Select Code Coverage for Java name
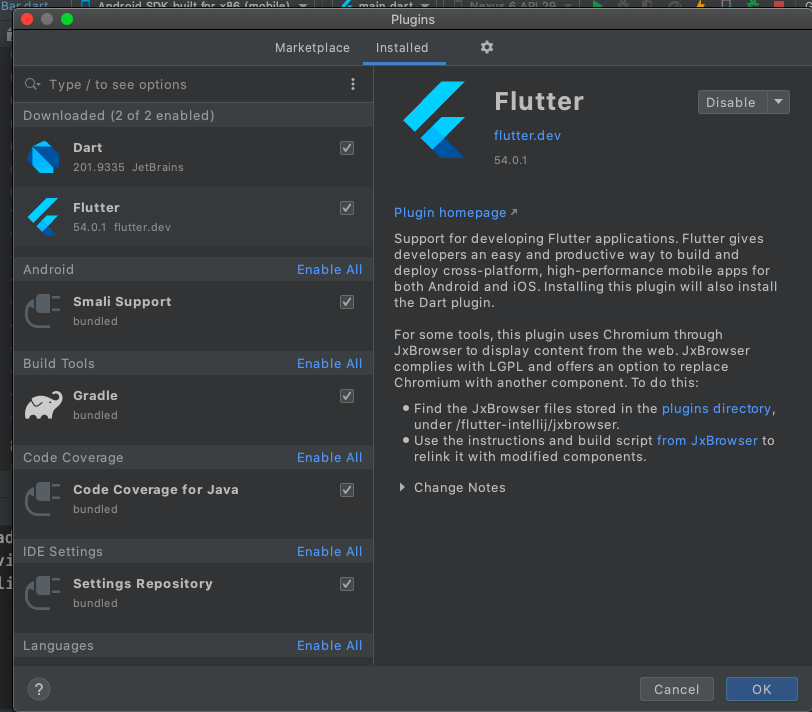 (156, 489)
